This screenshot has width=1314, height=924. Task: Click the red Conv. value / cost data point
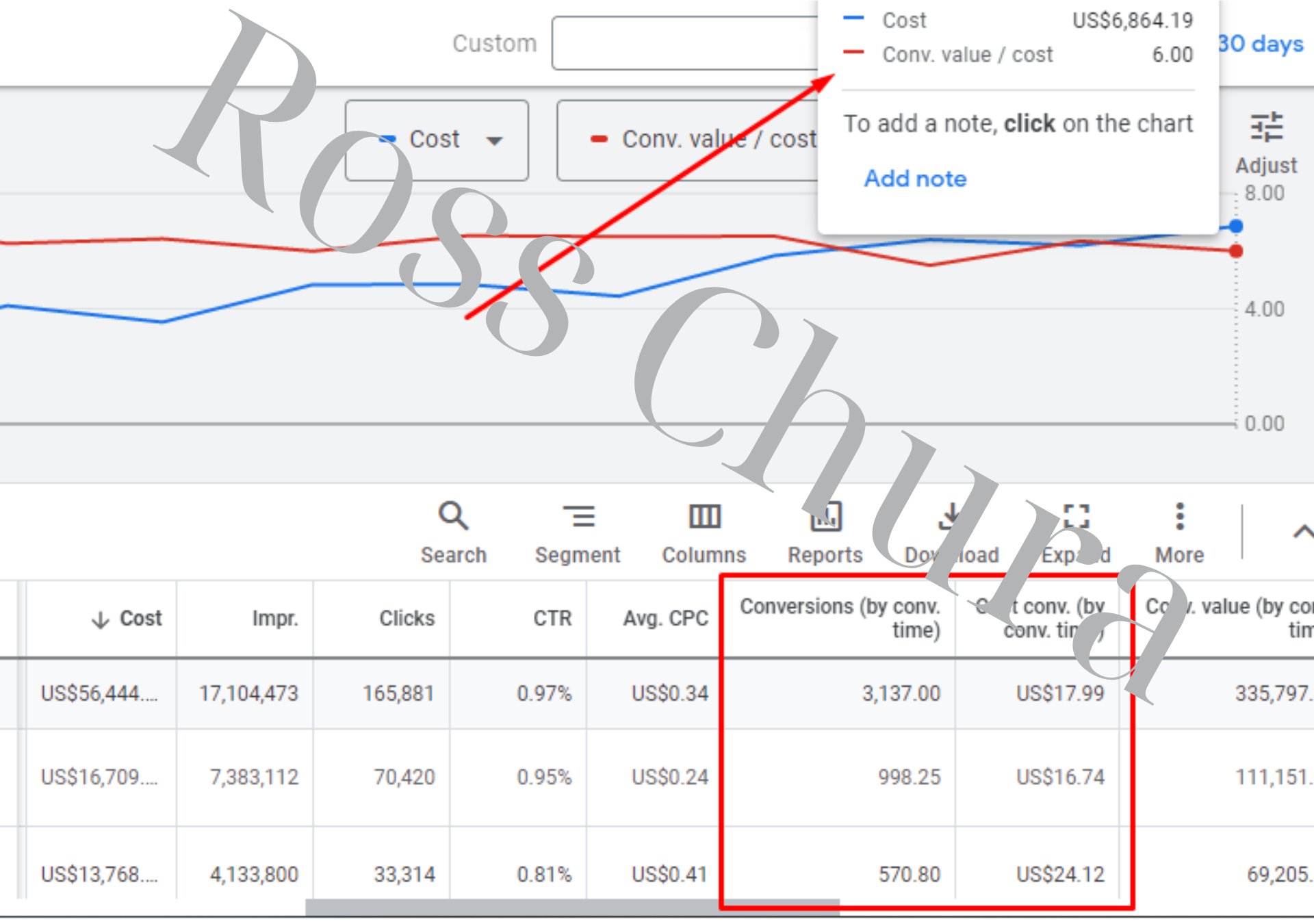click(1236, 251)
